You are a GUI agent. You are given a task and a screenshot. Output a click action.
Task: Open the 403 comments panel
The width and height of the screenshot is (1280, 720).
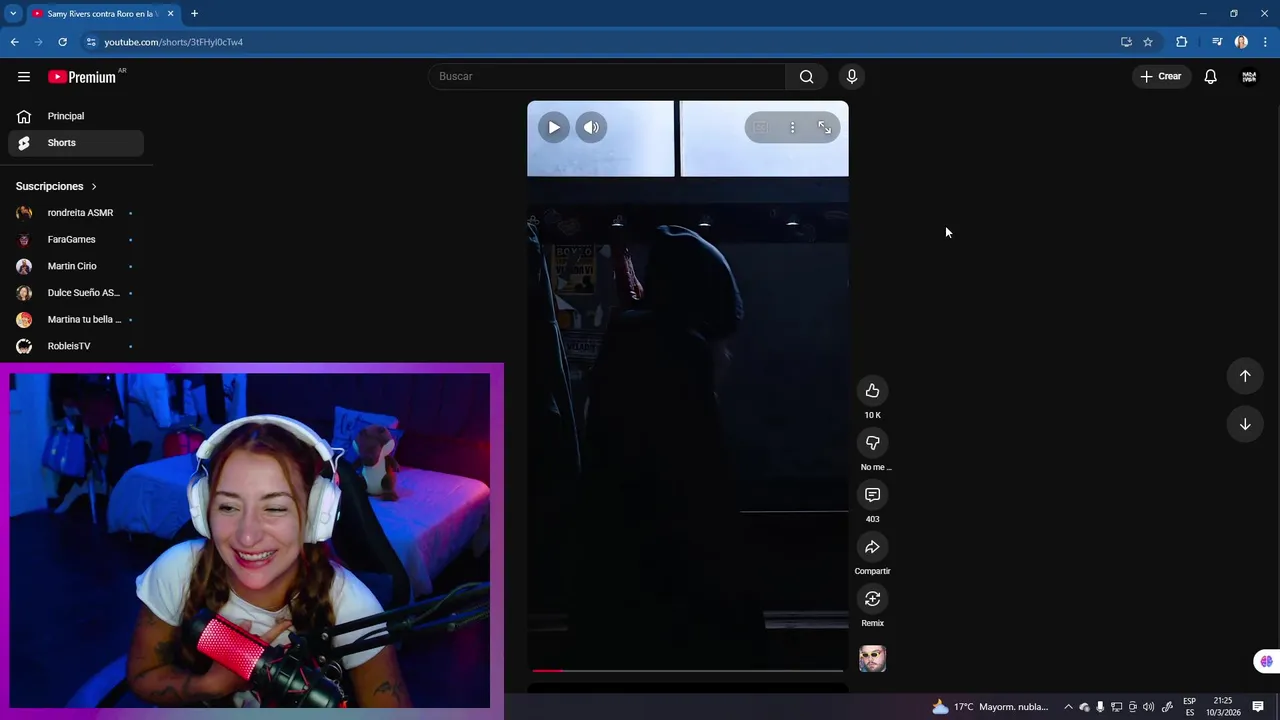873,495
